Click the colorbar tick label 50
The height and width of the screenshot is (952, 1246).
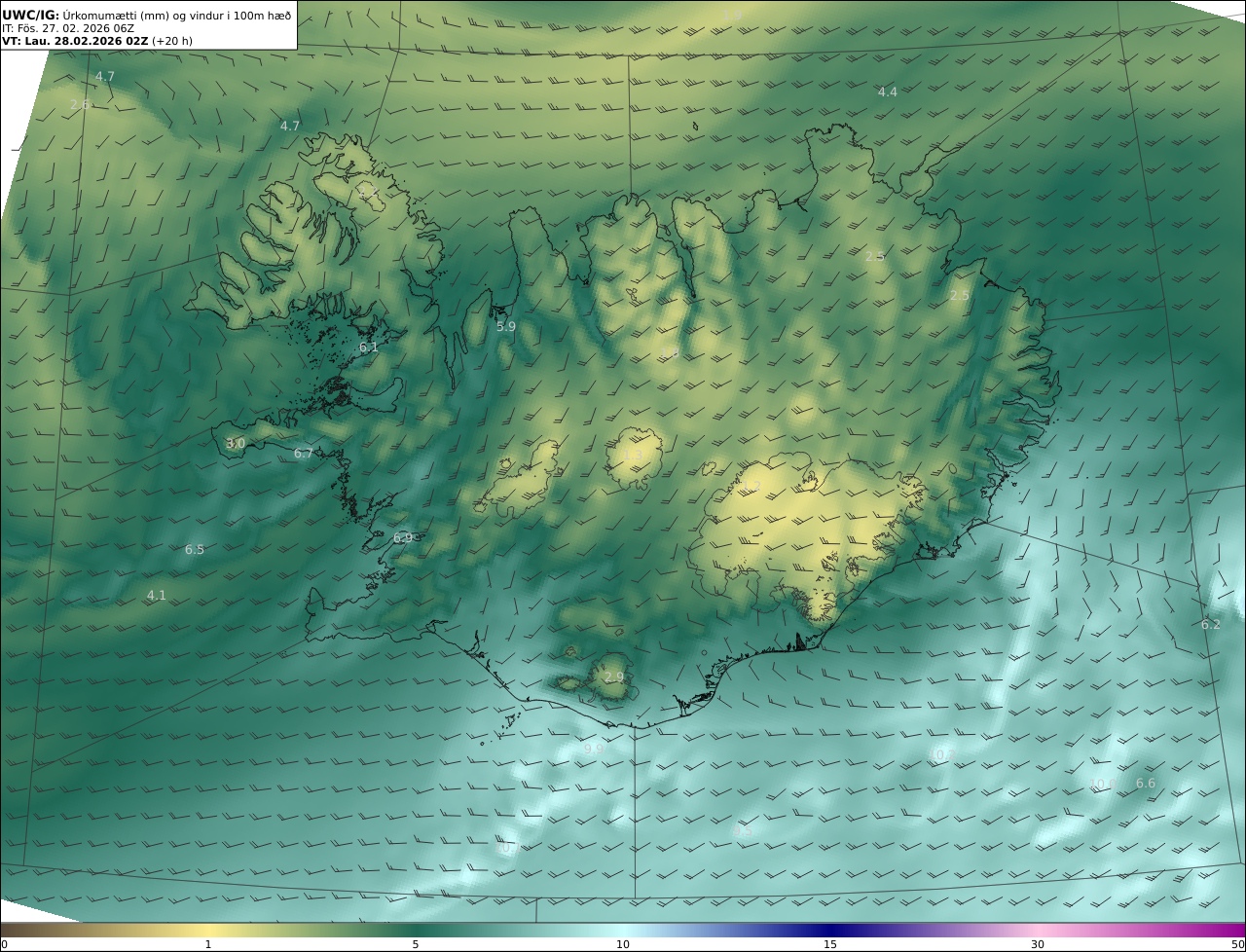[1237, 944]
